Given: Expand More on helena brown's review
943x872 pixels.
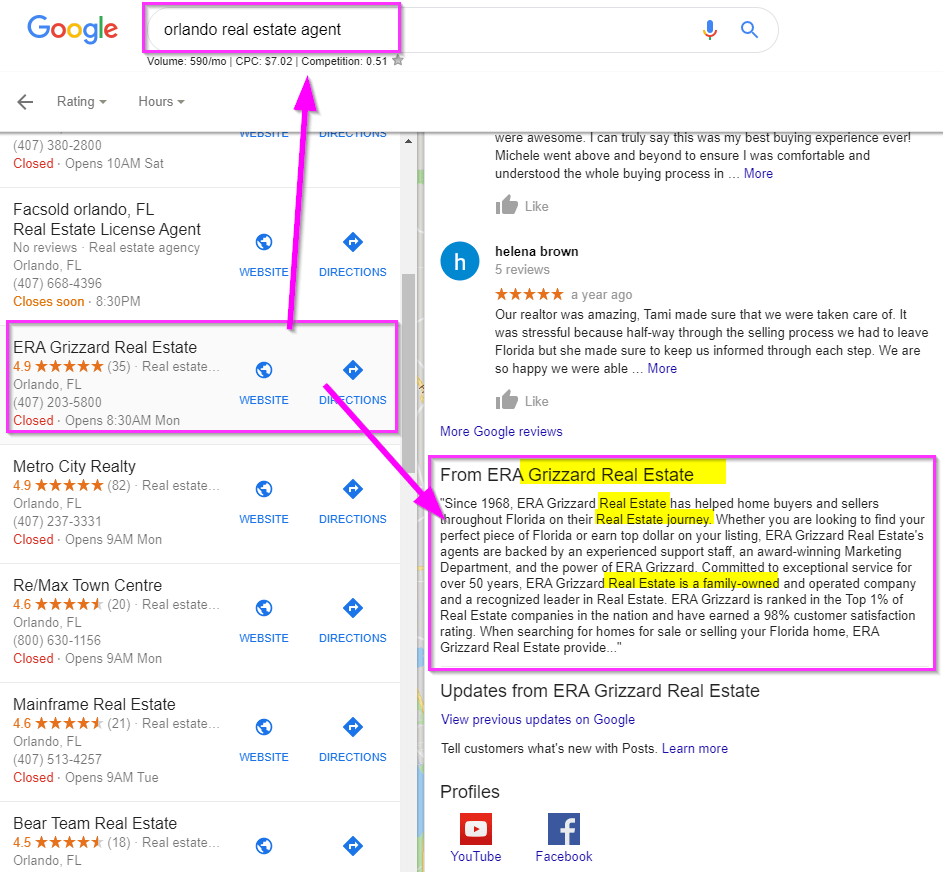Looking at the screenshot, I should [662, 369].
